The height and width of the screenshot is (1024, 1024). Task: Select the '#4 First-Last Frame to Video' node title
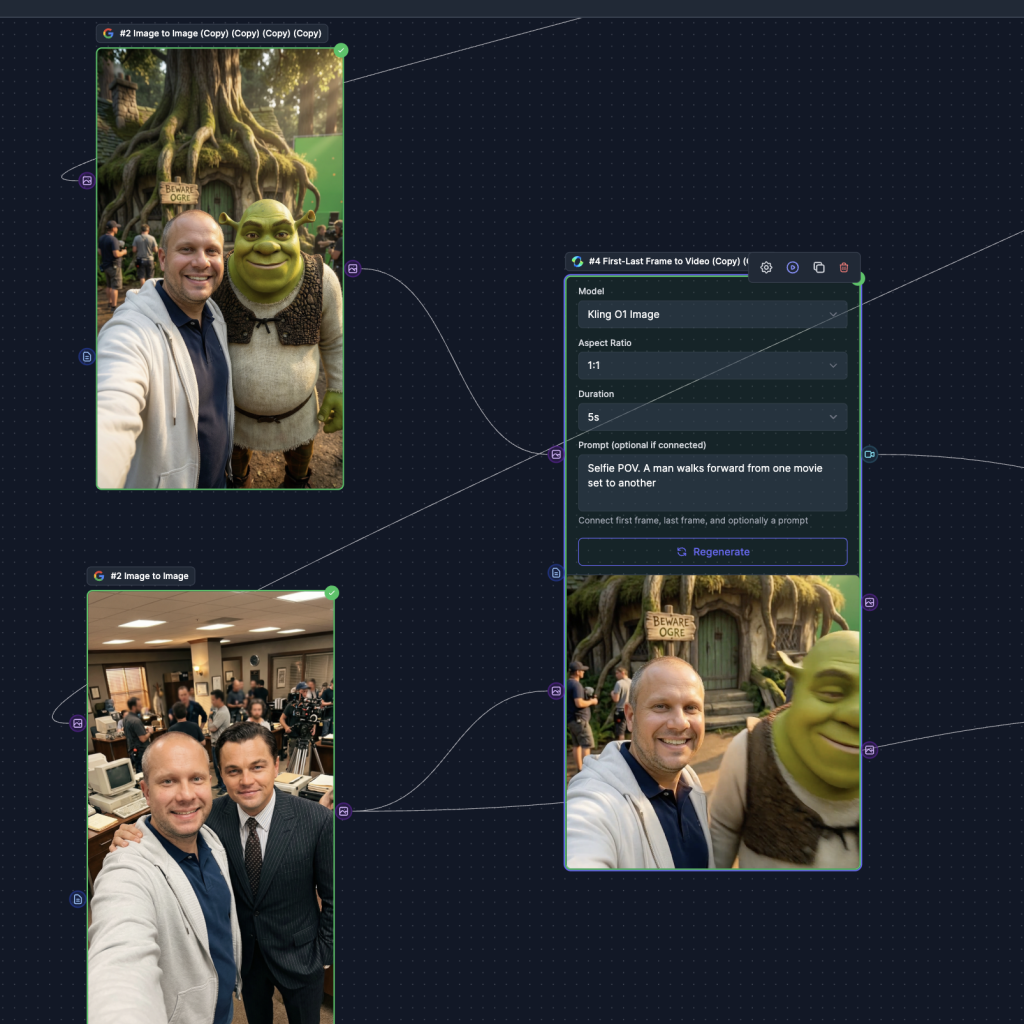pos(660,262)
